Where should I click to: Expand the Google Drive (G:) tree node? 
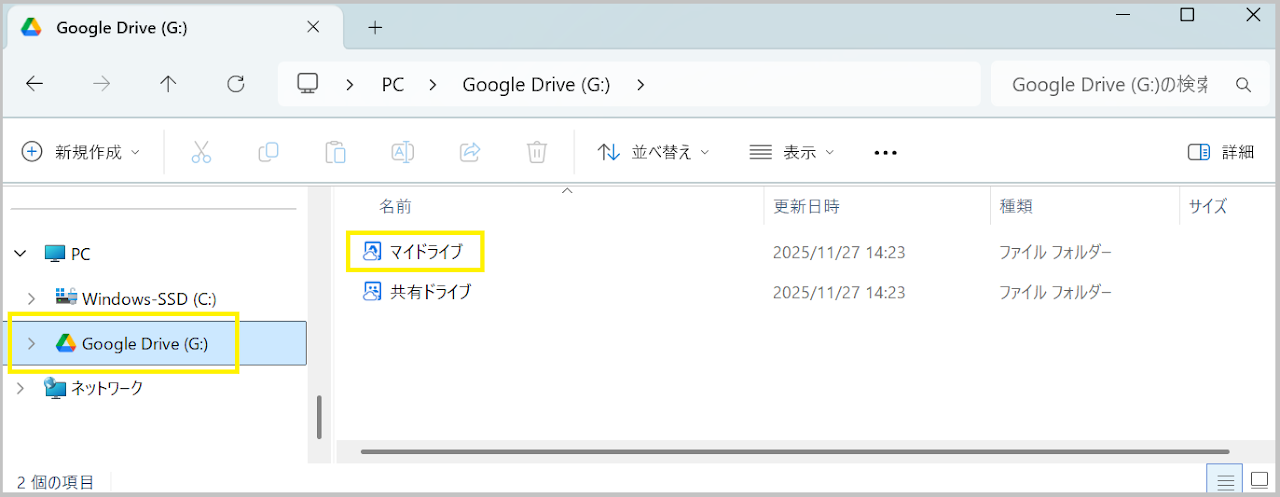32,344
